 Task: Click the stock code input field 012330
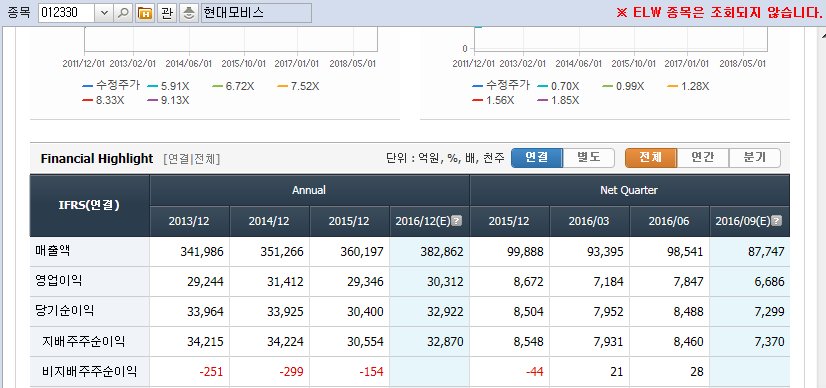(66, 13)
